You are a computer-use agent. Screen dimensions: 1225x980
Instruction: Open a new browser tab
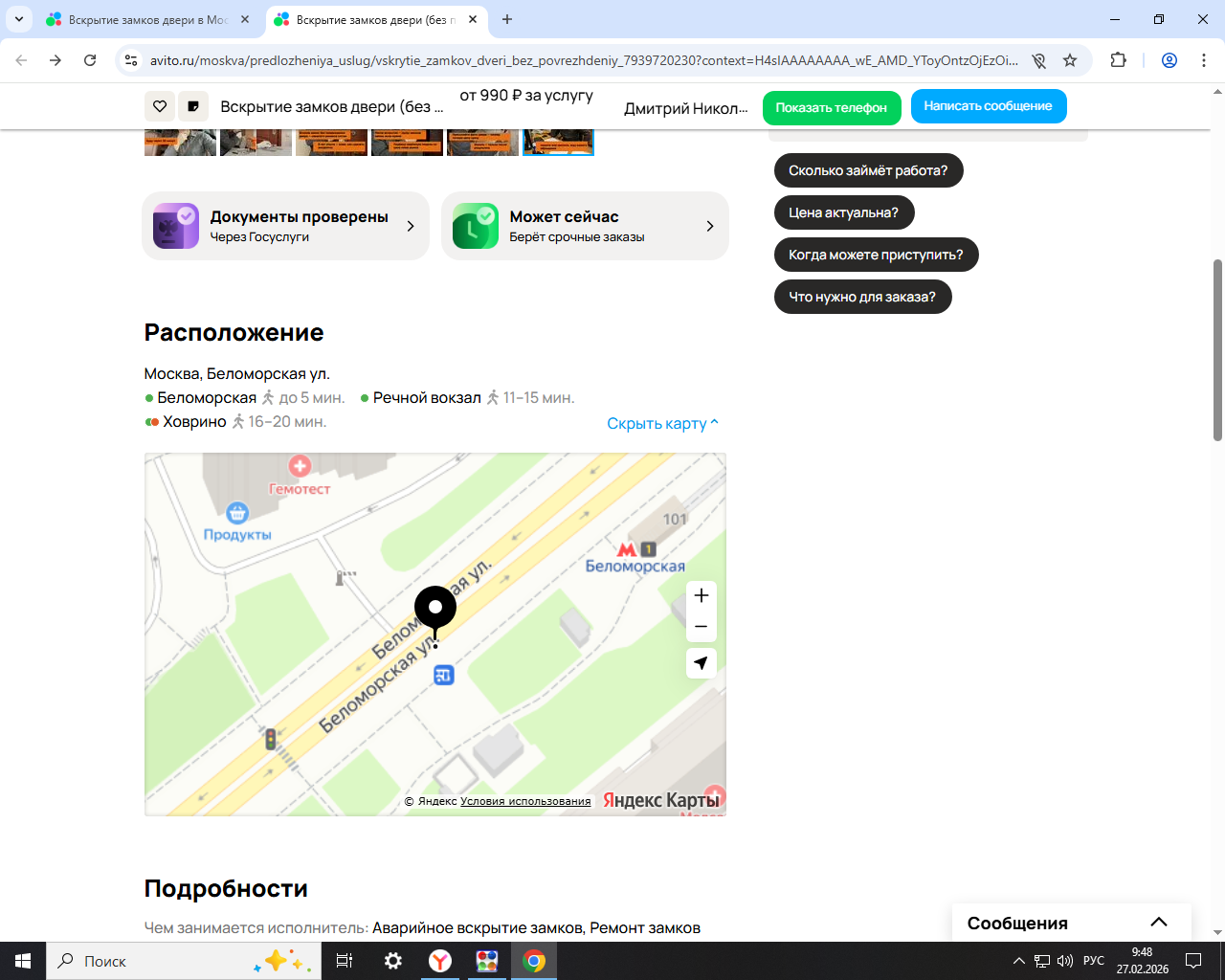507,19
